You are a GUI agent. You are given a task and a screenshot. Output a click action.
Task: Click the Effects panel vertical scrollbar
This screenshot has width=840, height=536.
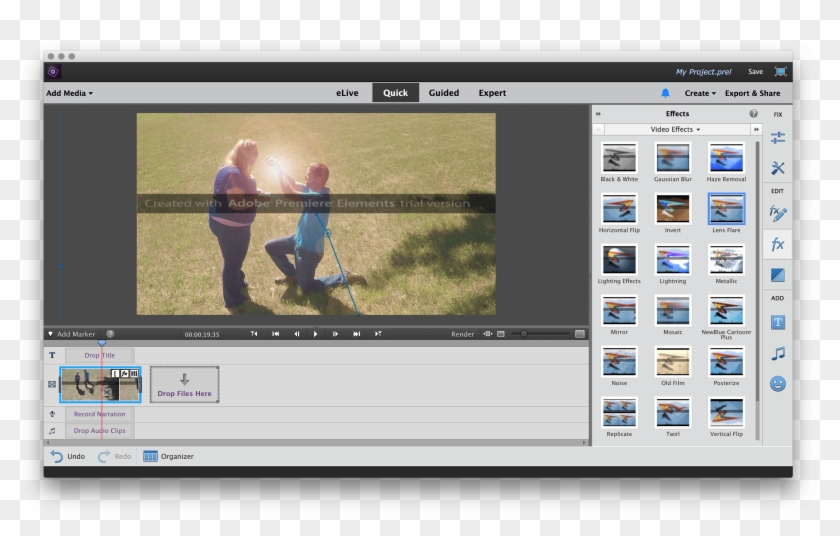click(758, 270)
